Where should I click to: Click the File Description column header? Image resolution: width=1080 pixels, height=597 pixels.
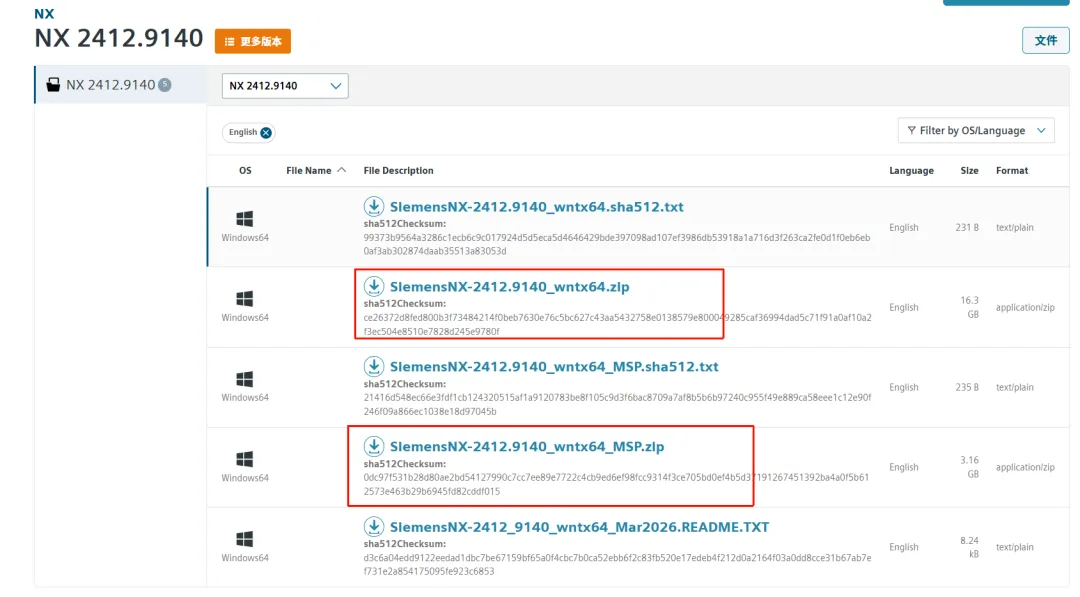click(399, 170)
